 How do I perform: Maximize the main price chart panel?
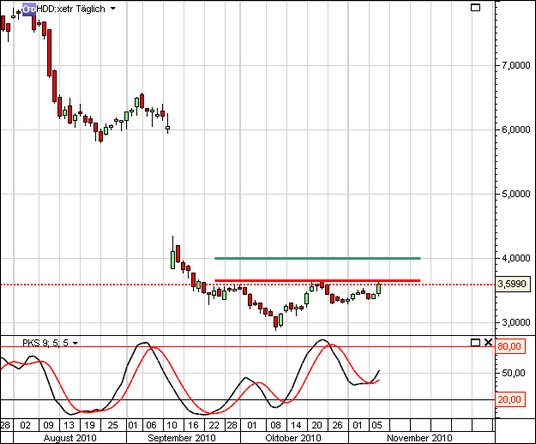(475, 7)
